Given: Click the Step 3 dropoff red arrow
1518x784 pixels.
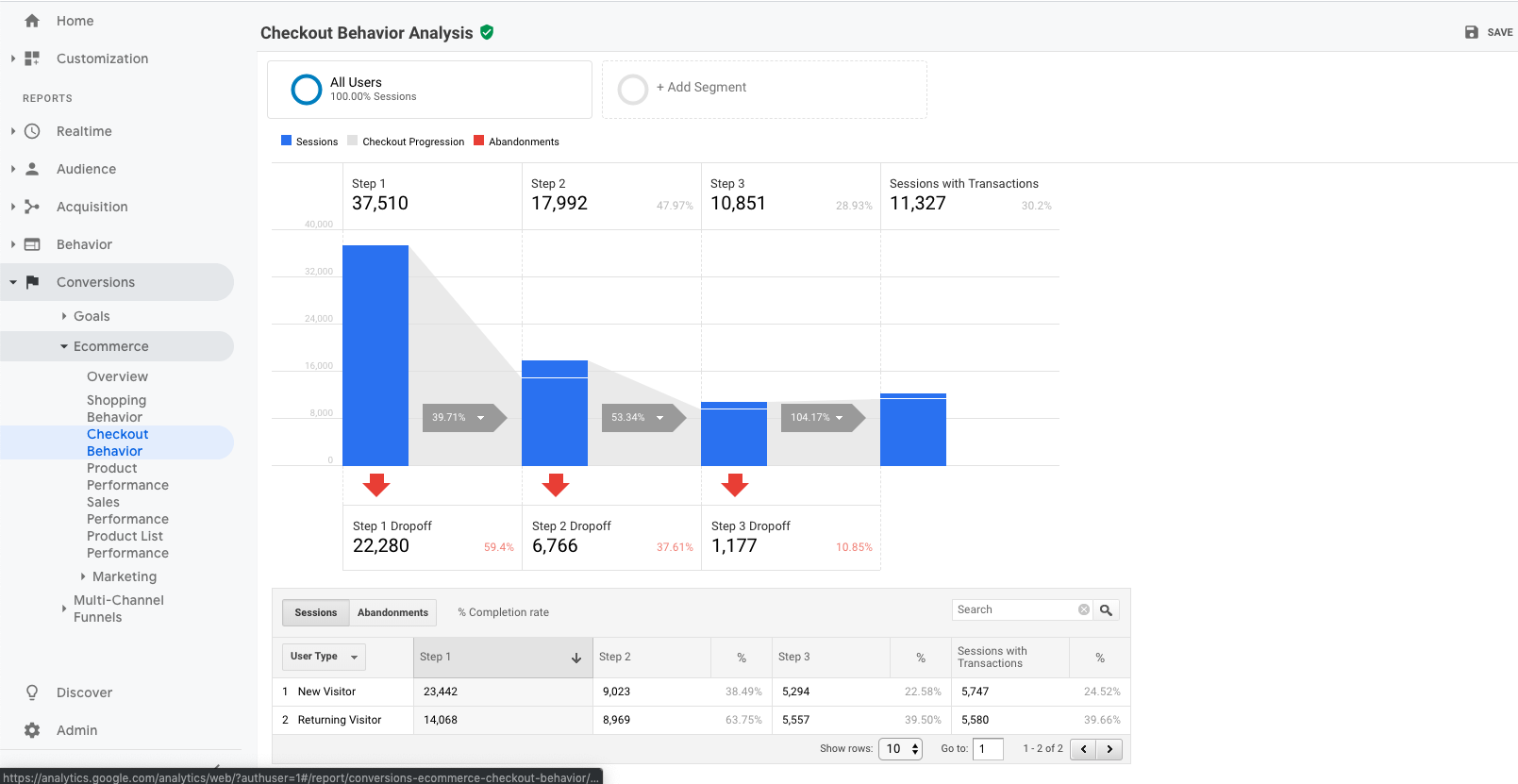Looking at the screenshot, I should coord(735,485).
